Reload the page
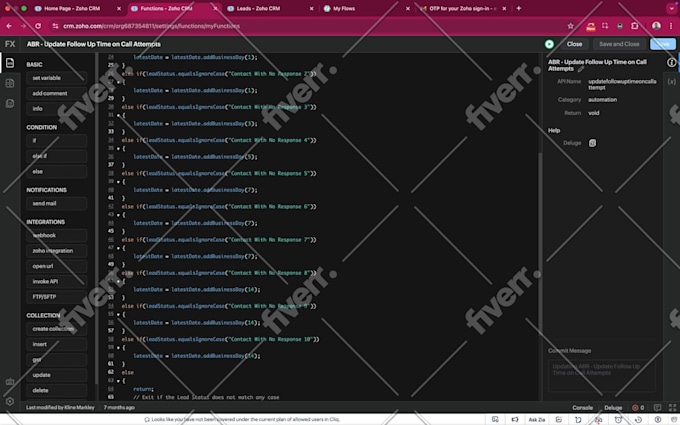The height and width of the screenshot is (425, 680). click(x=38, y=26)
